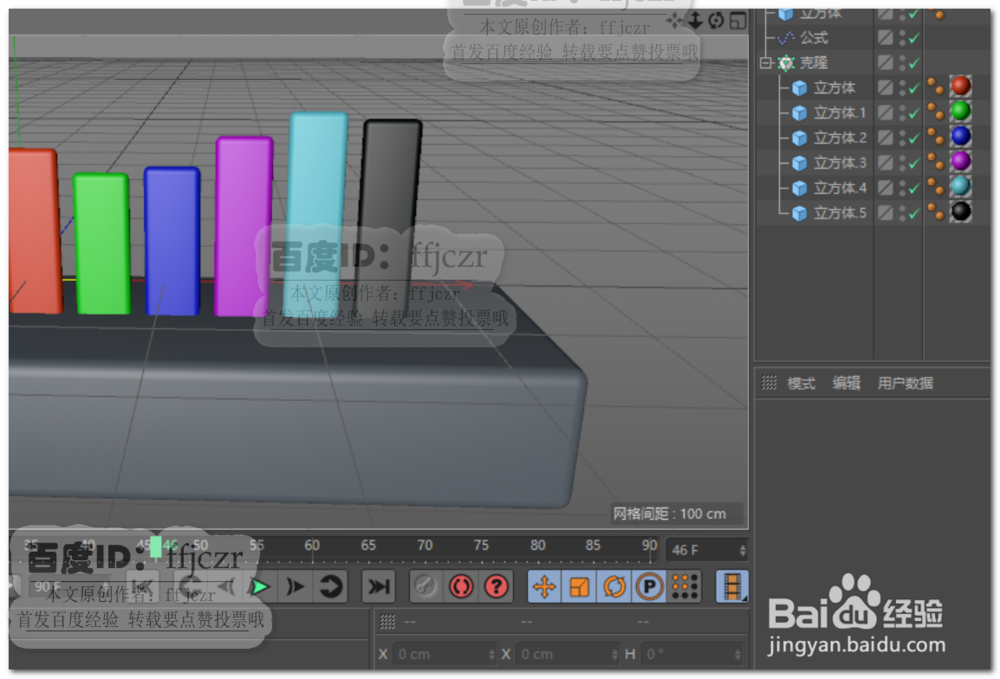Open the 用户数据 menu
Screen dimensions: 1000x679
pyautogui.click(x=905, y=383)
